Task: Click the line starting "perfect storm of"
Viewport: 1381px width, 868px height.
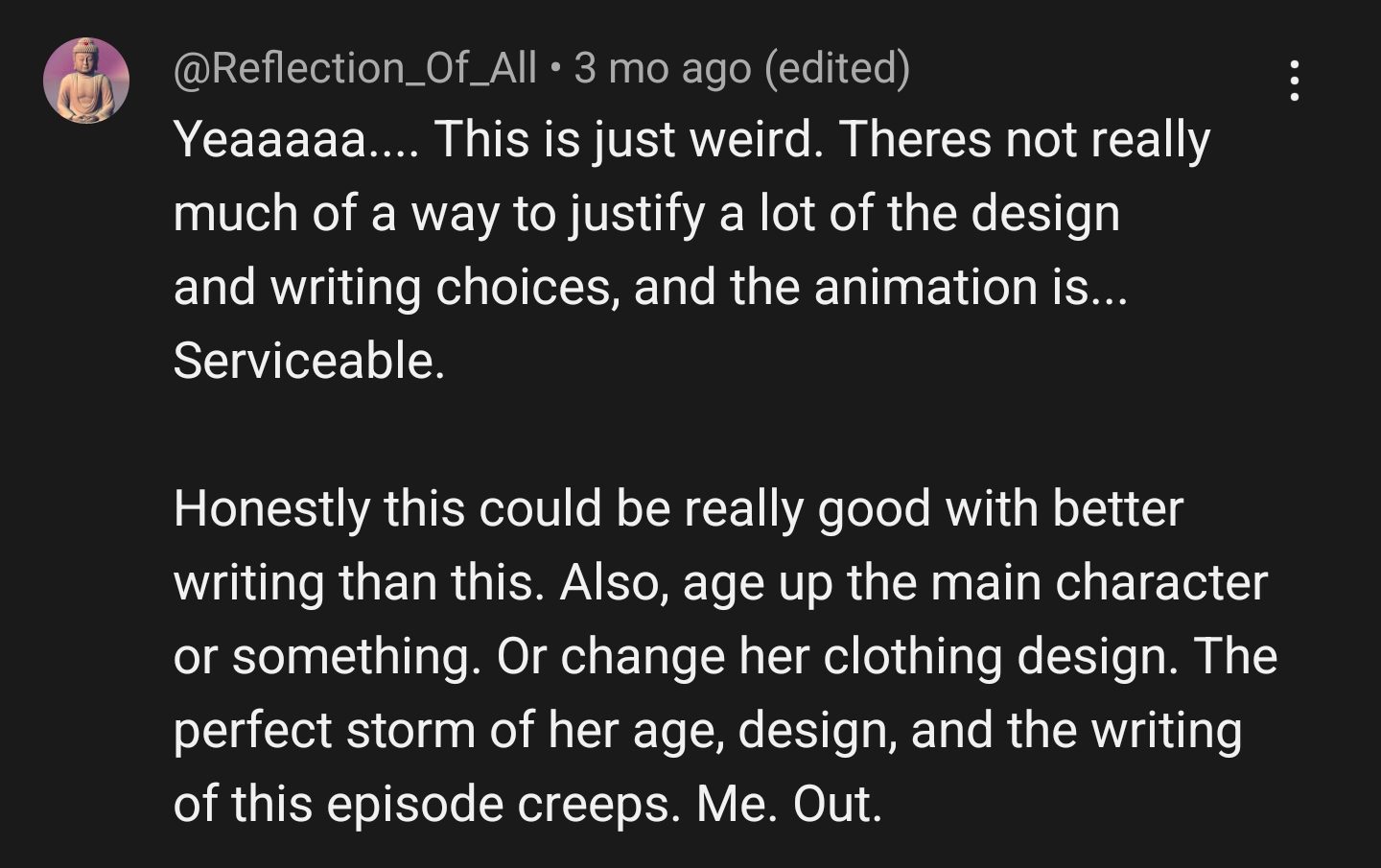Action: pyautogui.click(x=707, y=730)
